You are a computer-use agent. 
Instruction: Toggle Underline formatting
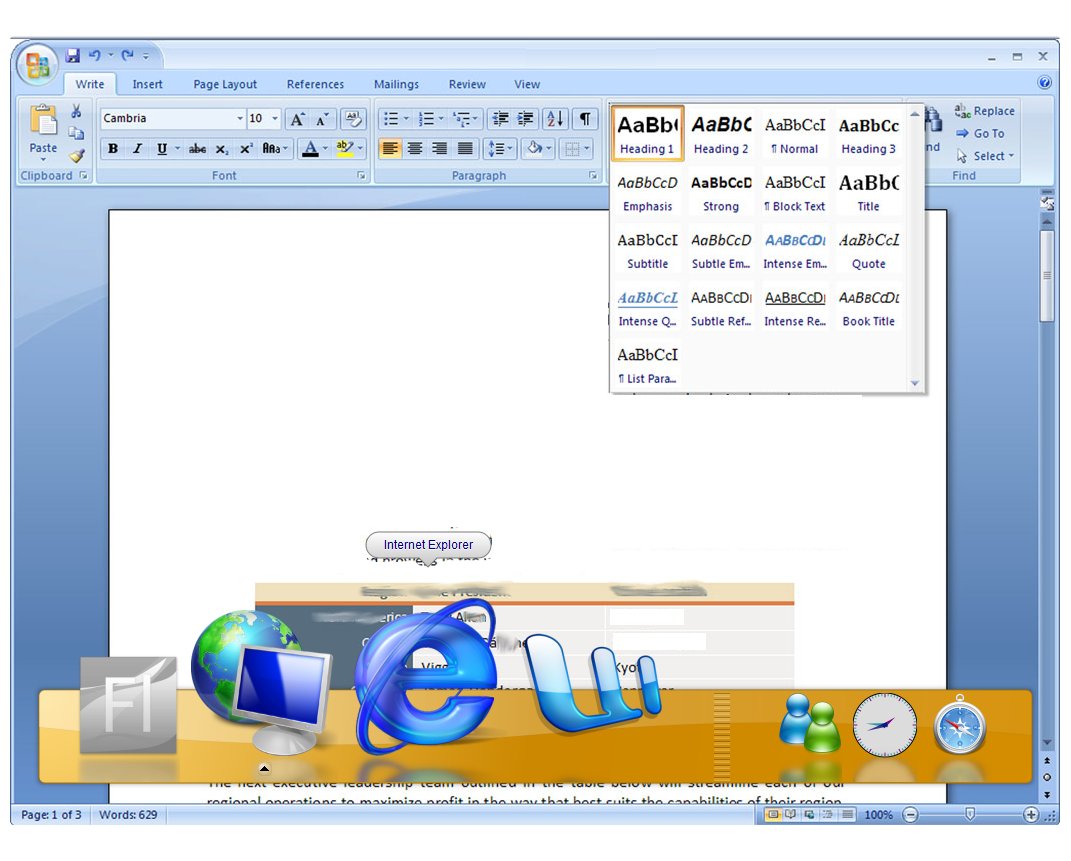click(162, 149)
